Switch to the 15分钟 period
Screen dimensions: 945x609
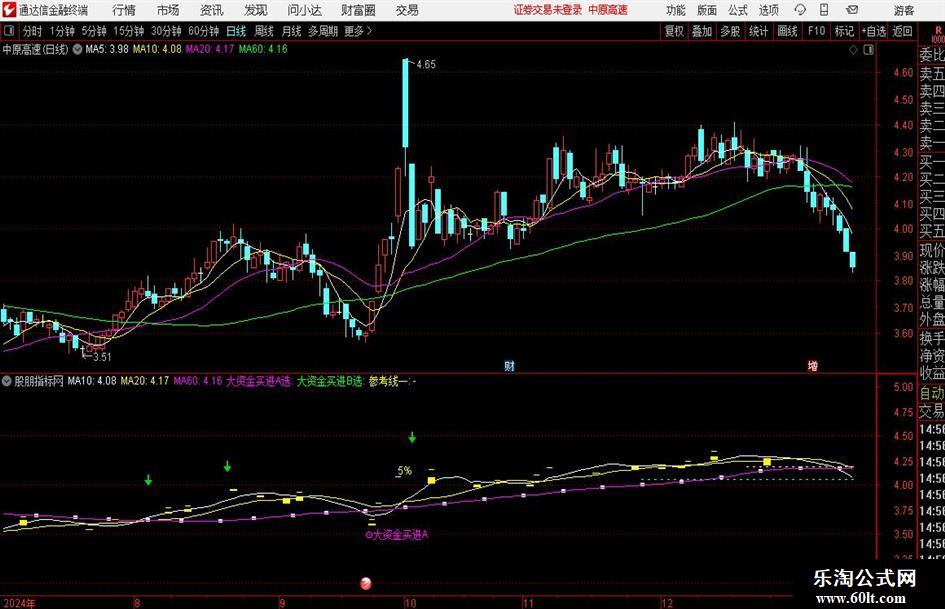point(128,31)
